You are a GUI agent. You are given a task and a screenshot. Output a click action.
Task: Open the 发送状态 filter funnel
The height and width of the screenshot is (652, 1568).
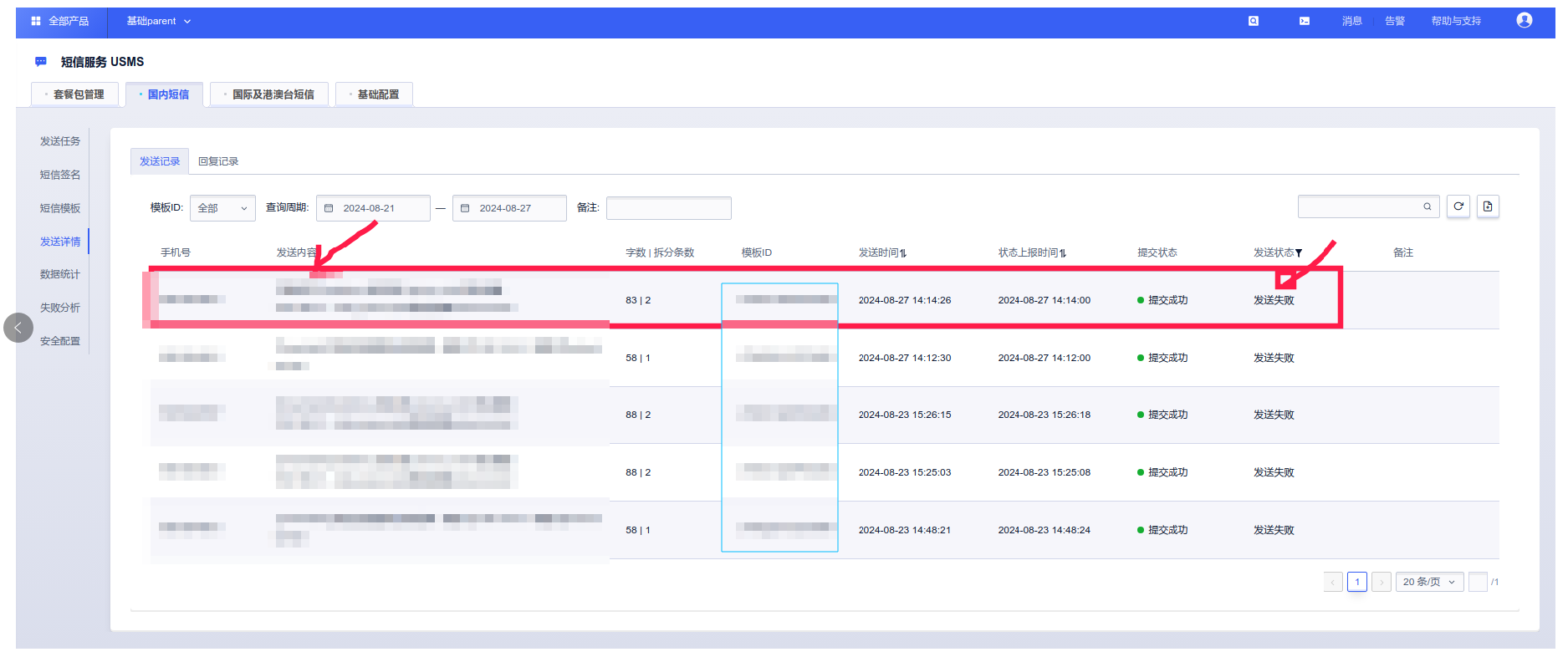point(1299,253)
